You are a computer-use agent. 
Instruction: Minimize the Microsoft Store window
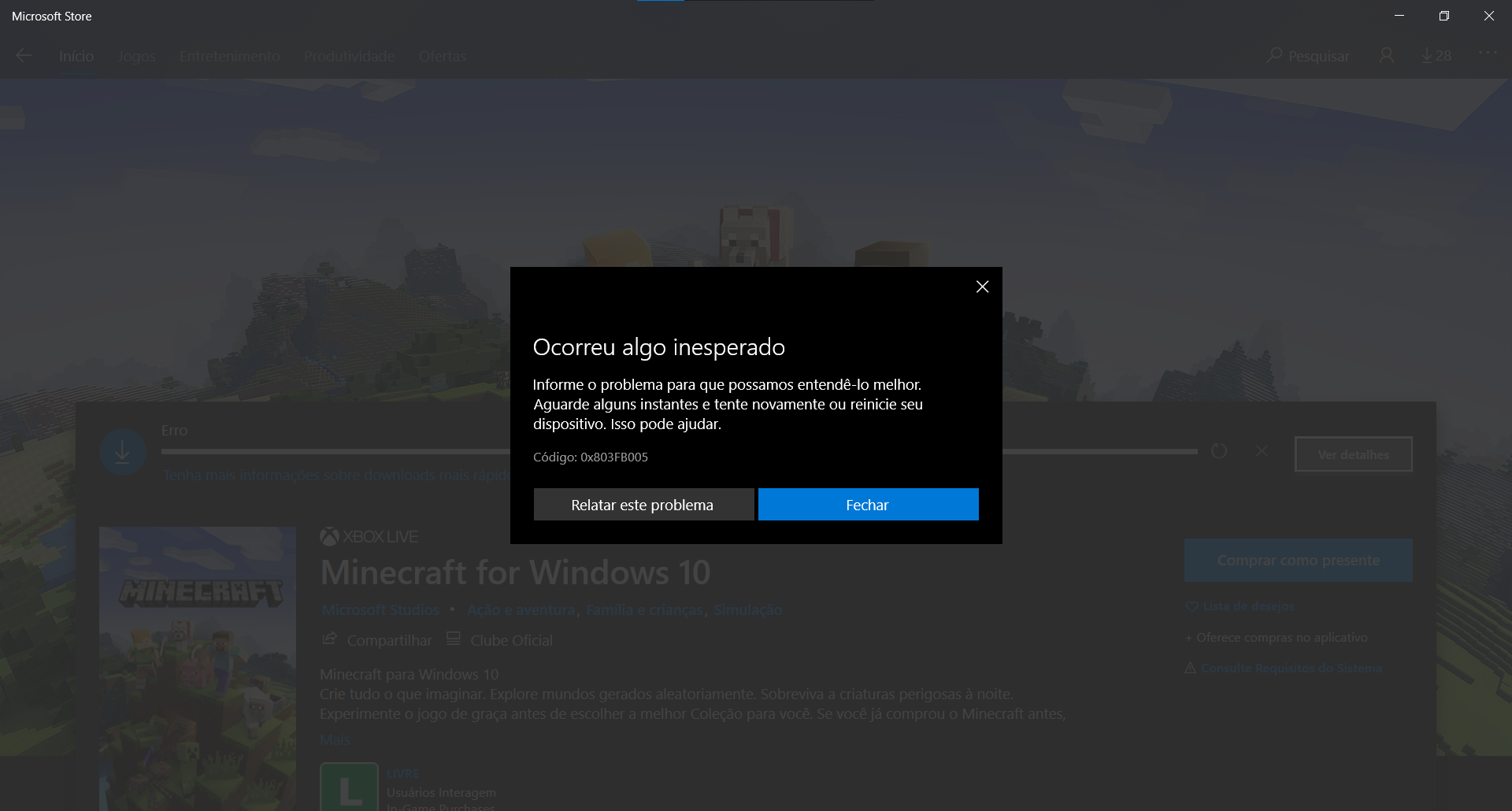pyautogui.click(x=1399, y=16)
